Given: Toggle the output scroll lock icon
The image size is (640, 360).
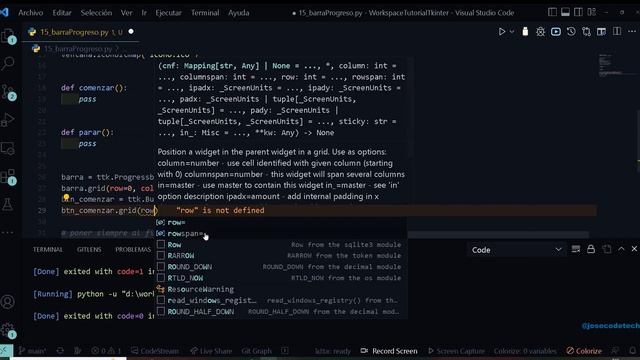Looking at the screenshot, I should tap(591, 249).
